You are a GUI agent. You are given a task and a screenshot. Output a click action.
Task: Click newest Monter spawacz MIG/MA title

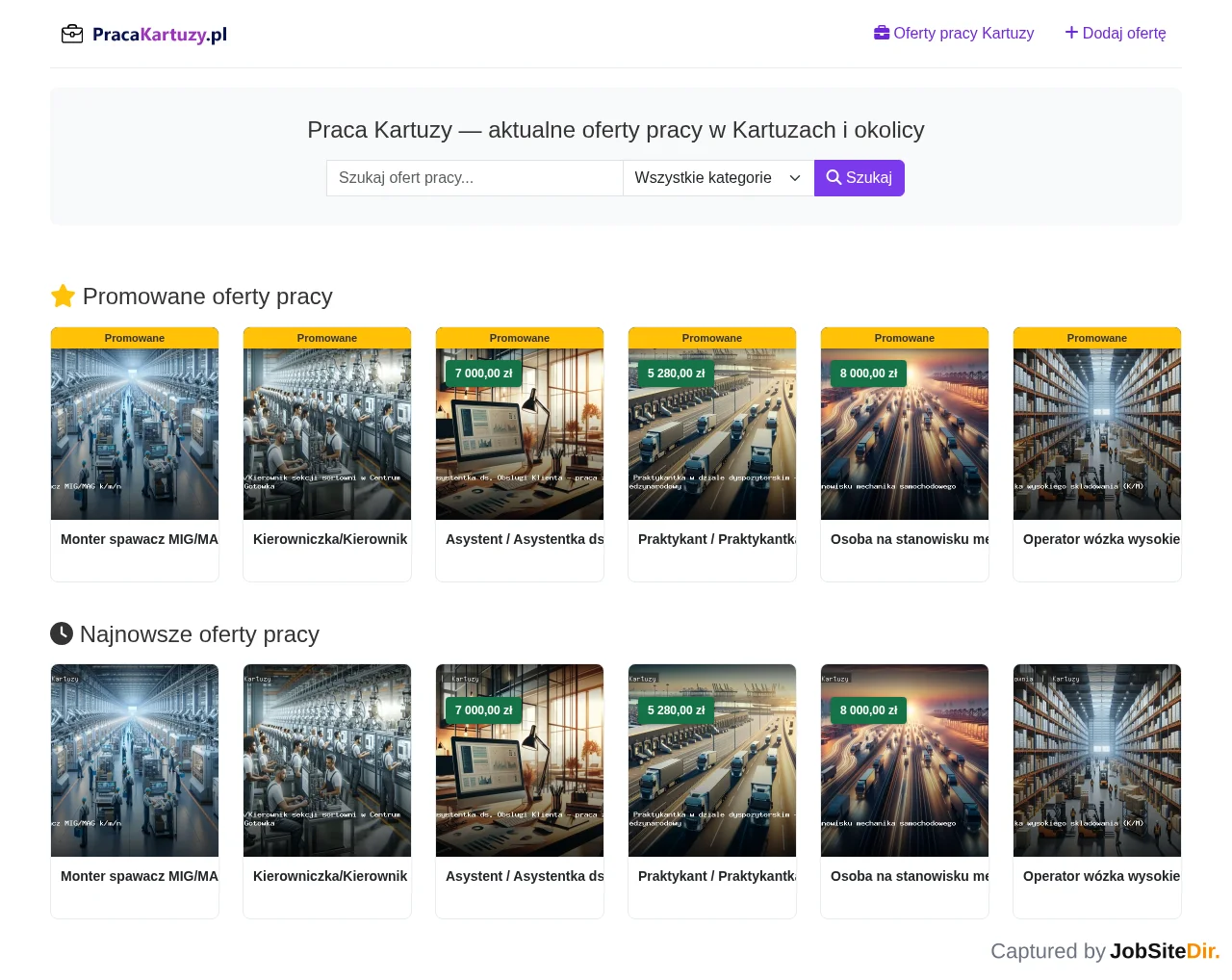pos(140,876)
